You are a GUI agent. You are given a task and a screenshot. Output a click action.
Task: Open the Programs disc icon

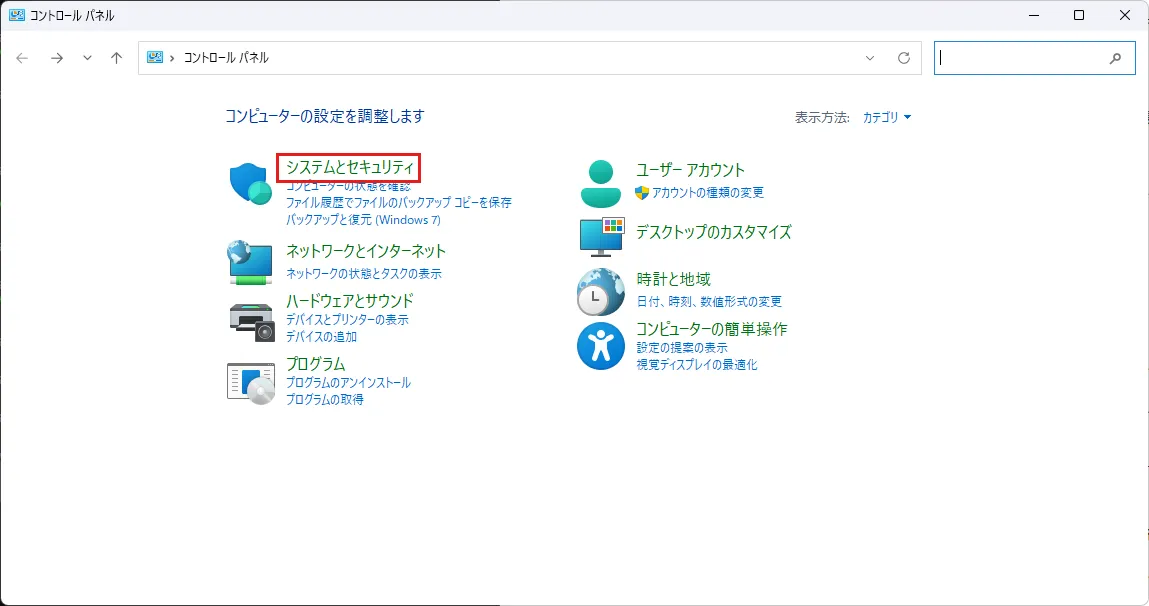251,383
